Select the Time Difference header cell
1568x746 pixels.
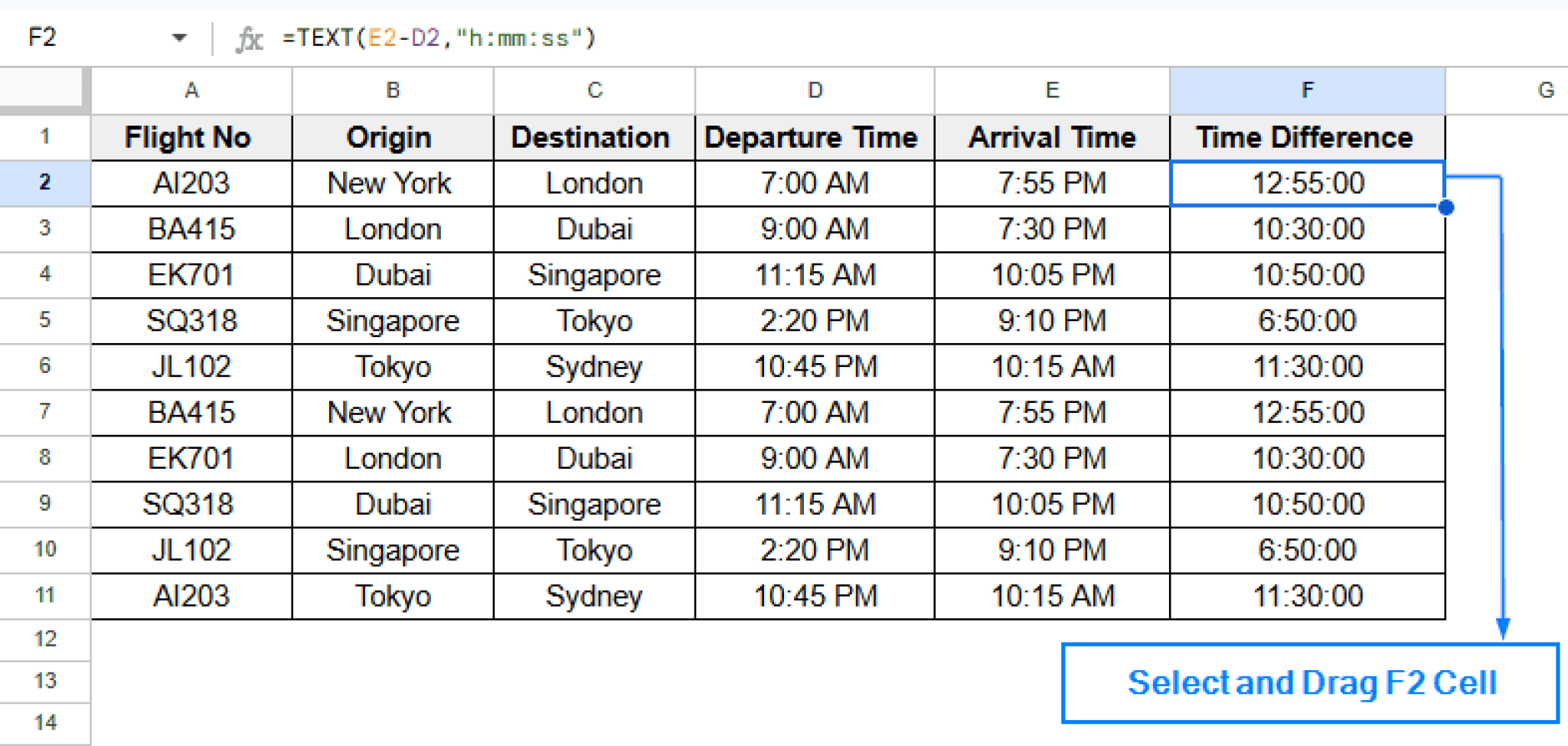(1306, 137)
